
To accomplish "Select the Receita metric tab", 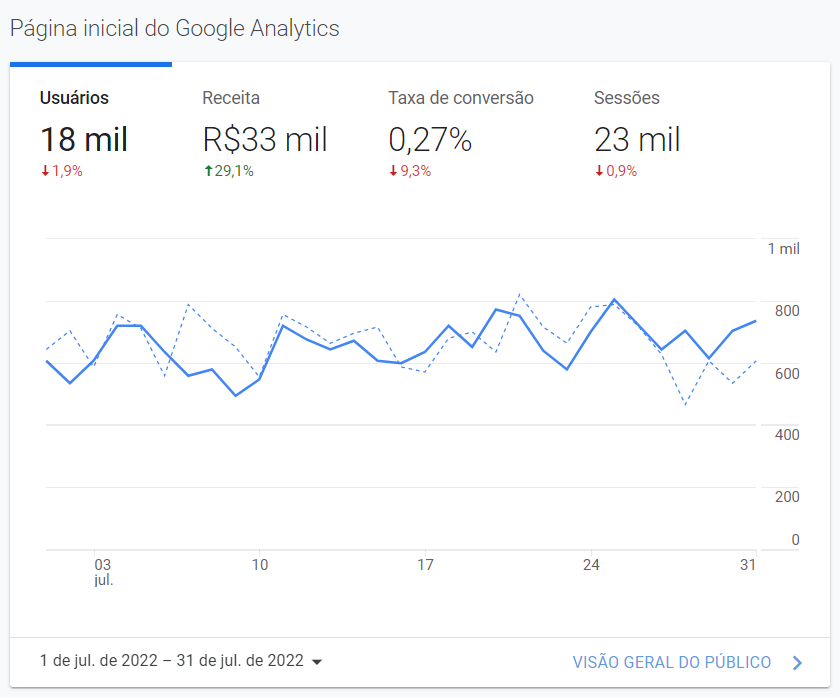I will coord(231,98).
